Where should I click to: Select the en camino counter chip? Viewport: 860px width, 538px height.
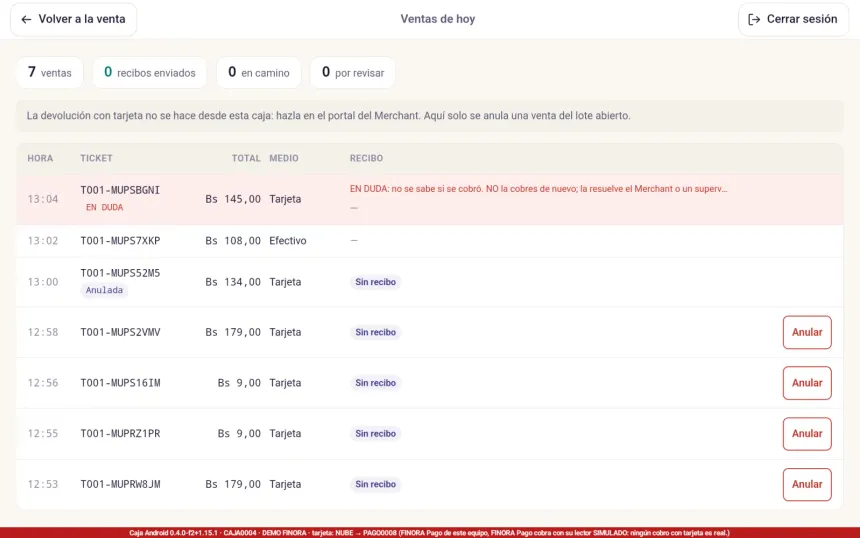[x=259, y=72]
